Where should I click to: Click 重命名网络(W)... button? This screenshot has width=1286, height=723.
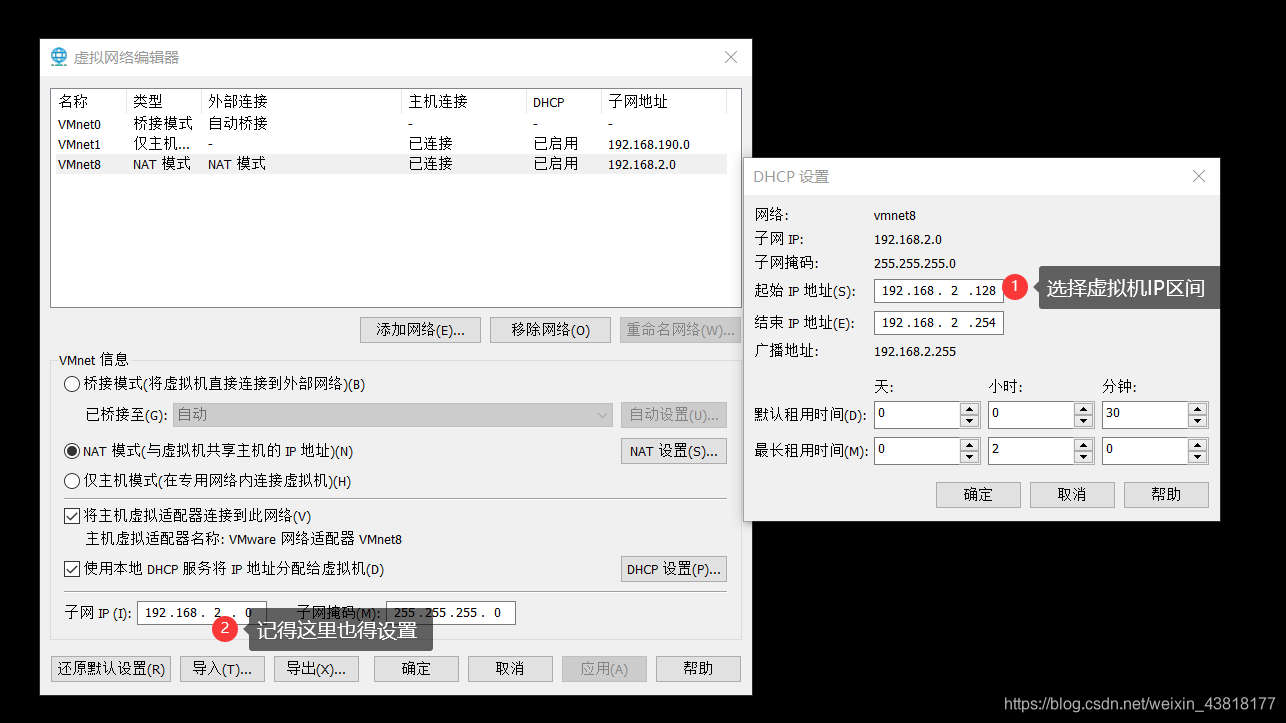pos(680,330)
